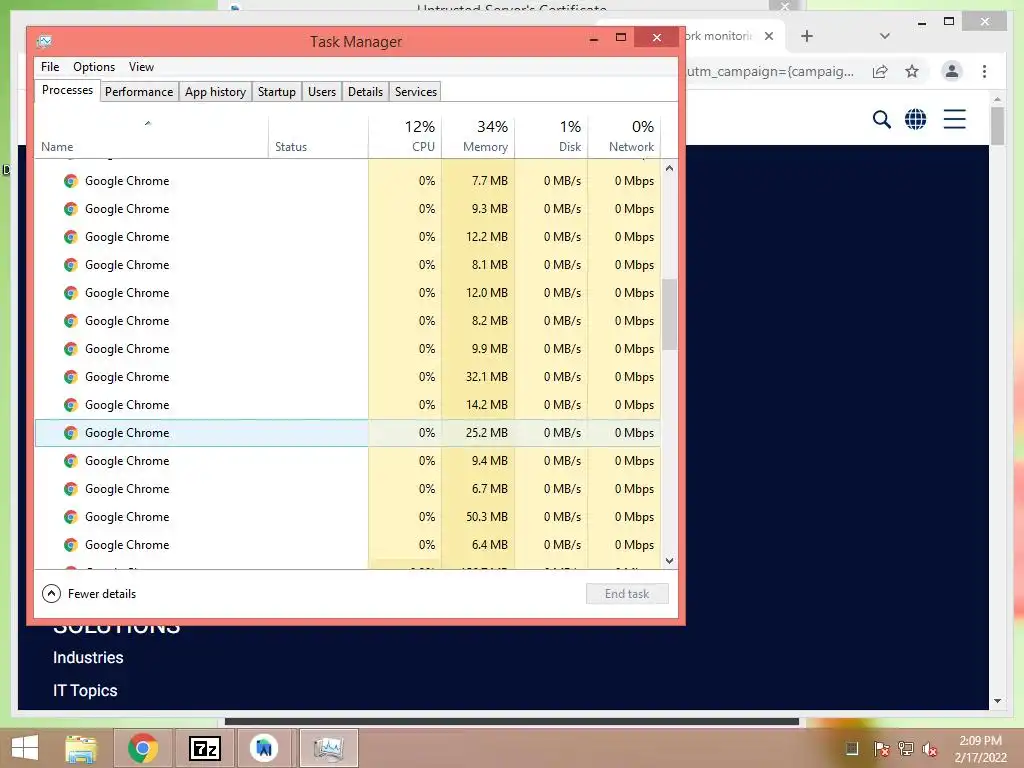Click Chrome icon in the 32.1 MB row
1024x768 pixels.
71,377
